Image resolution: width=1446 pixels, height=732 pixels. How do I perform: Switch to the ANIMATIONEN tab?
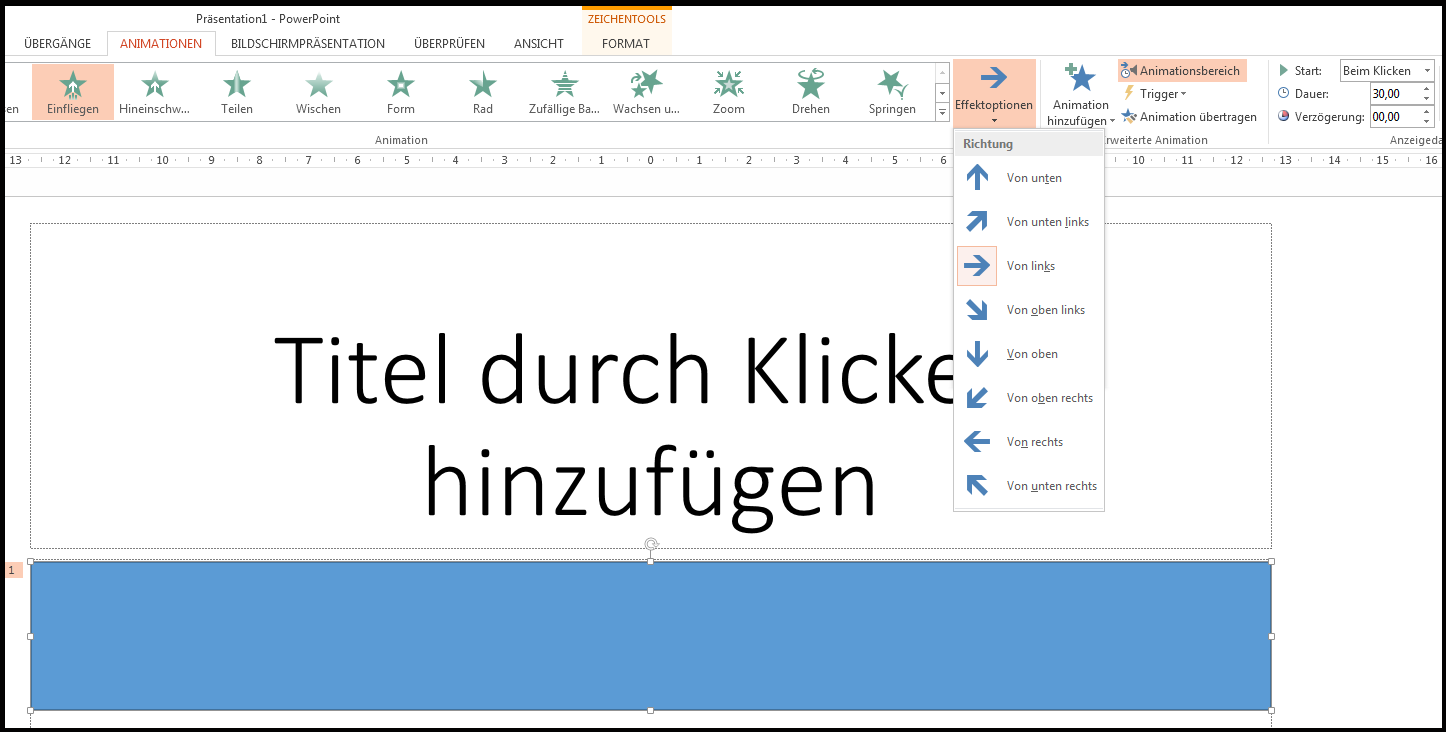click(161, 44)
